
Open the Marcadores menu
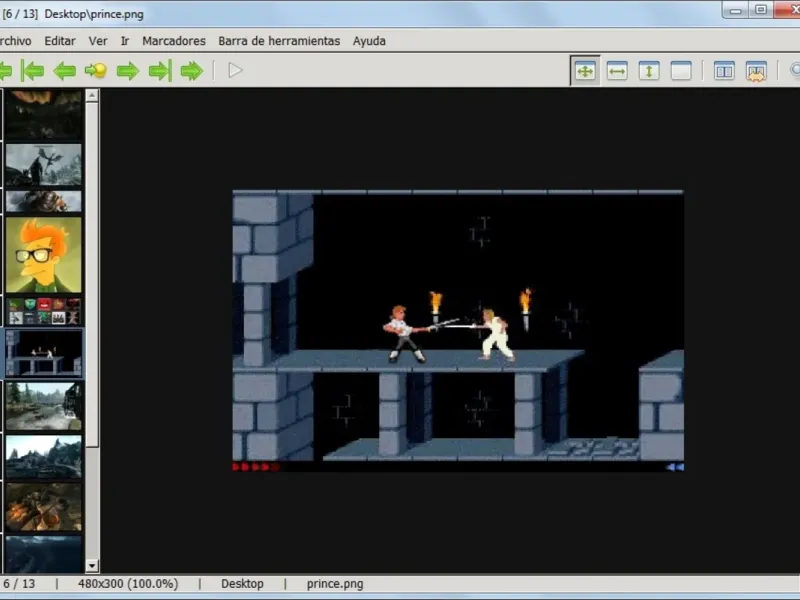point(174,41)
